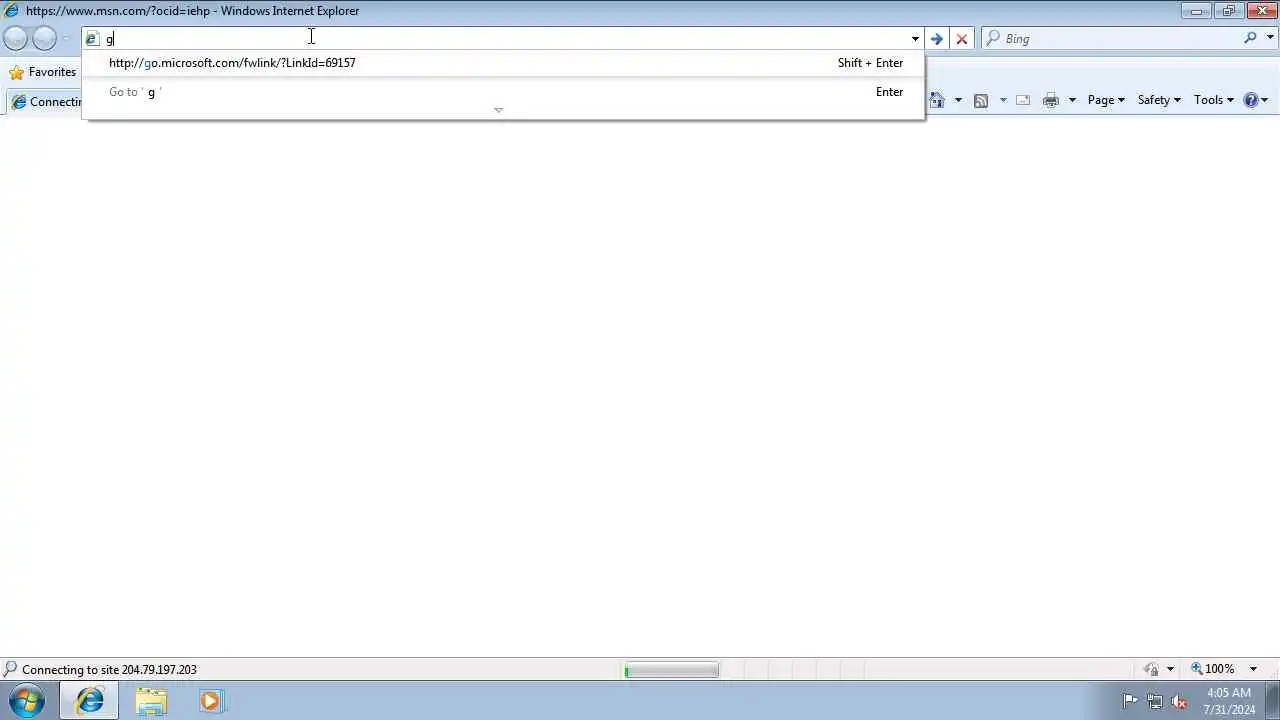Choose the 'Go to g' suggestion

tap(505, 92)
